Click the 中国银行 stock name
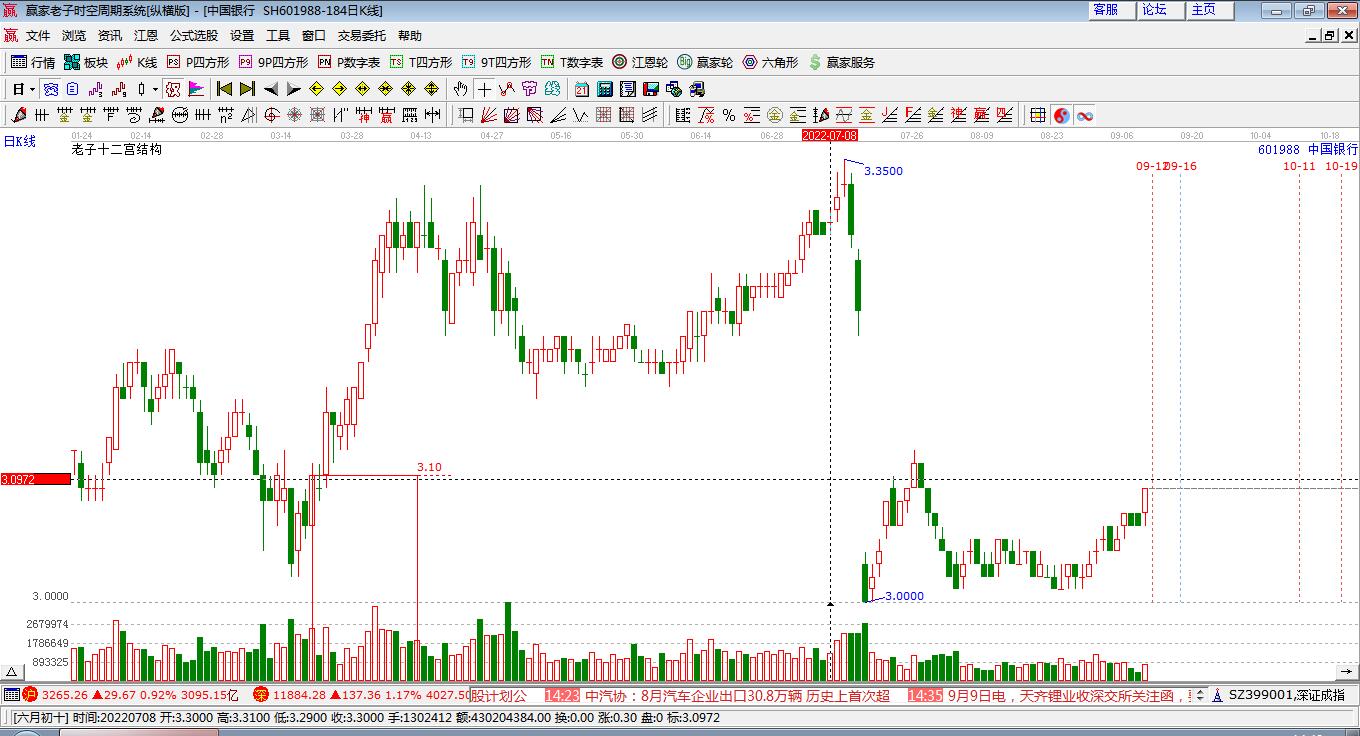Viewport: 1360px width, 736px height. 1333,149
